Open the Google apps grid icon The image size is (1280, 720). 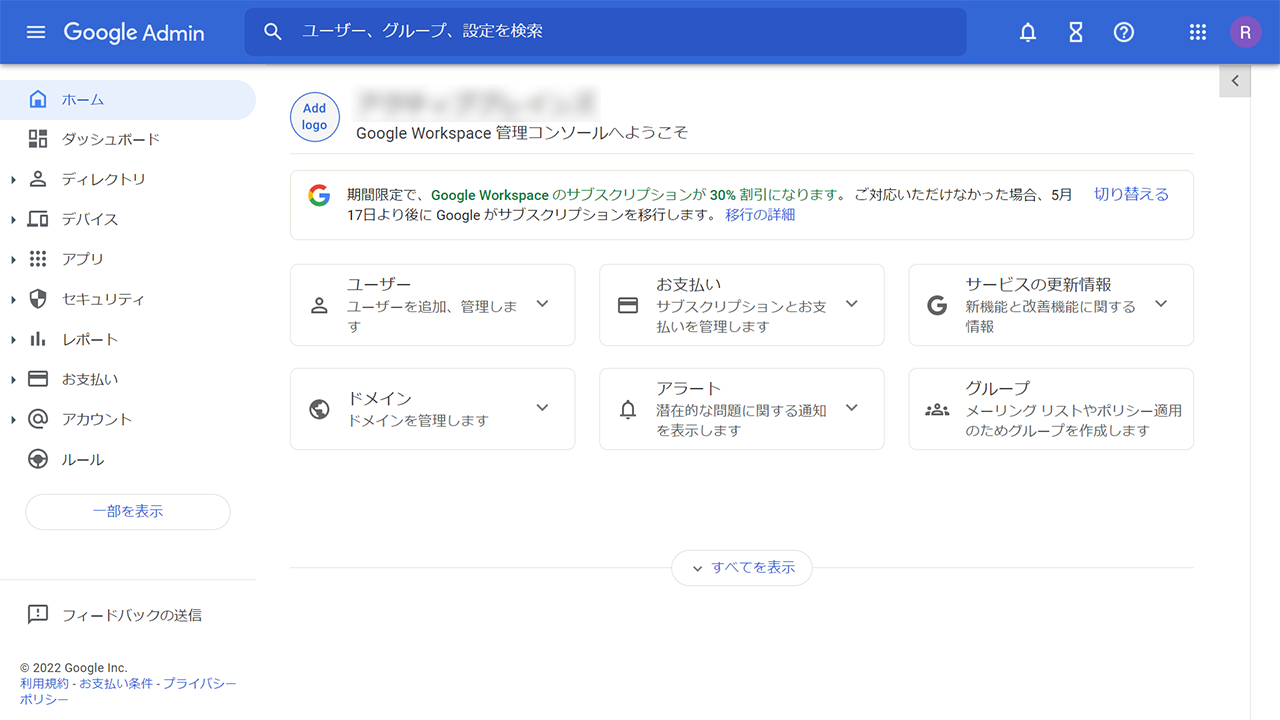click(x=1197, y=32)
